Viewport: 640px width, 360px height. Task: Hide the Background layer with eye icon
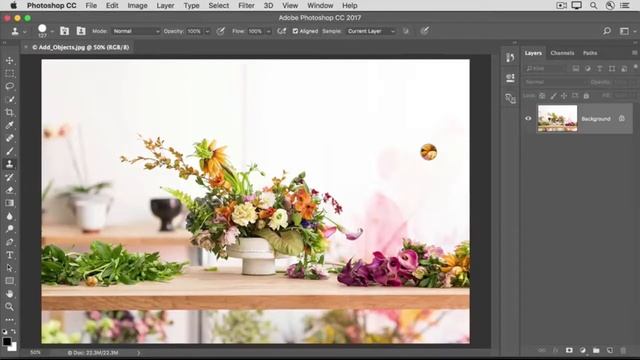(528, 118)
